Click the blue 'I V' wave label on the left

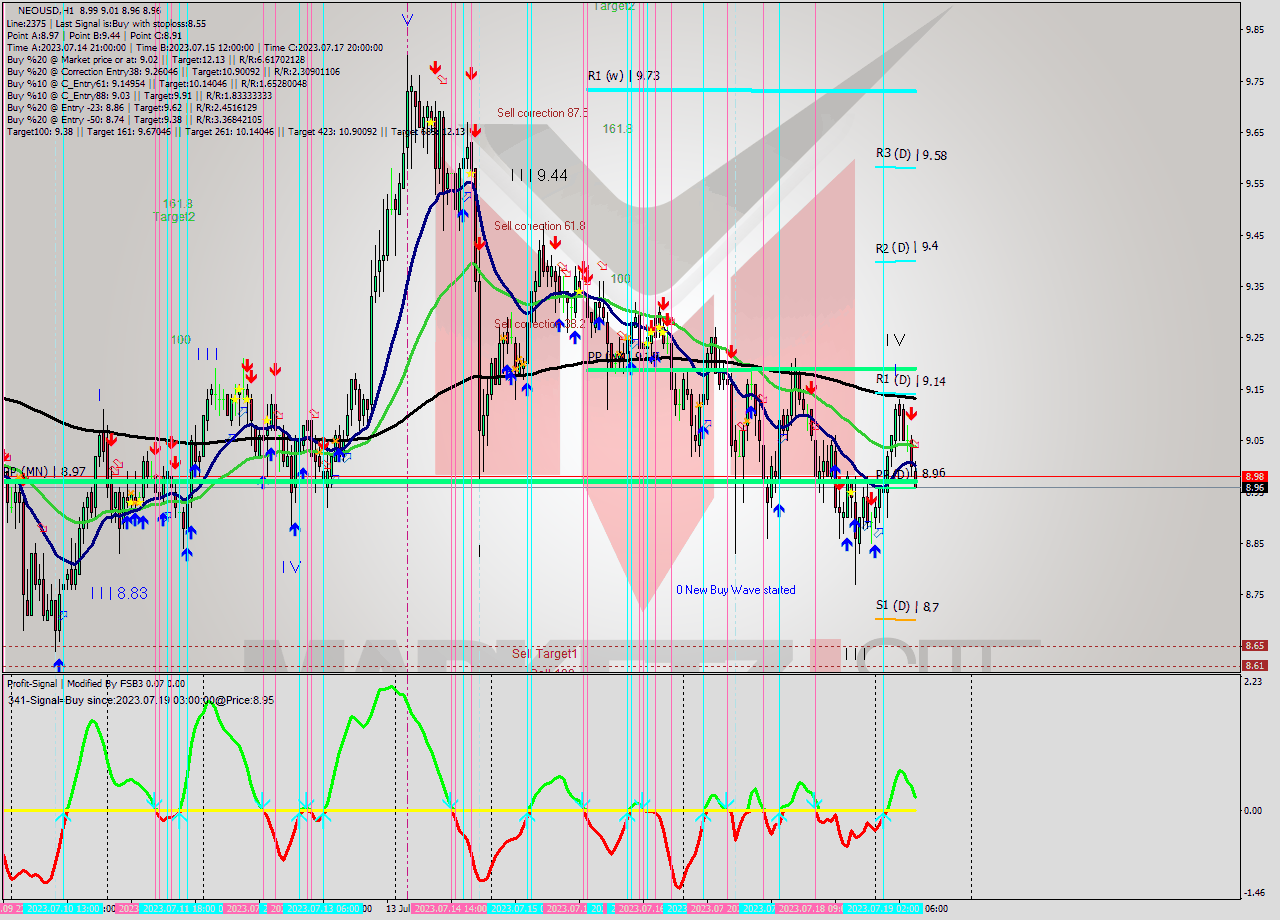(x=291, y=567)
